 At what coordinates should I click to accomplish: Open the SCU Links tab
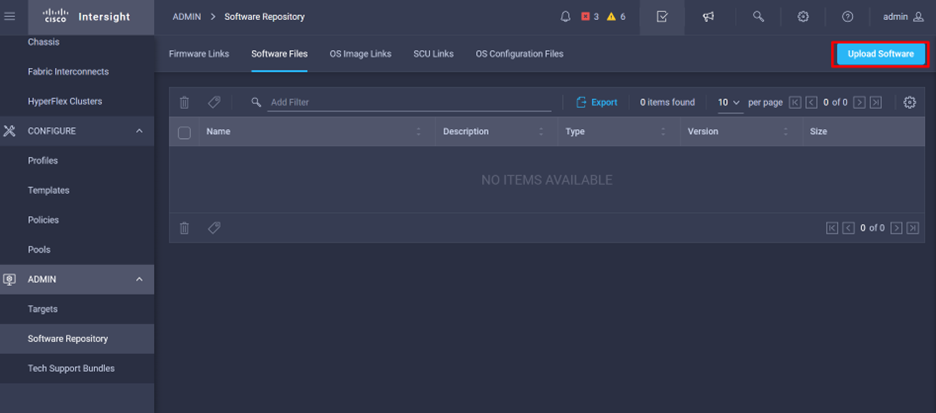[433, 54]
